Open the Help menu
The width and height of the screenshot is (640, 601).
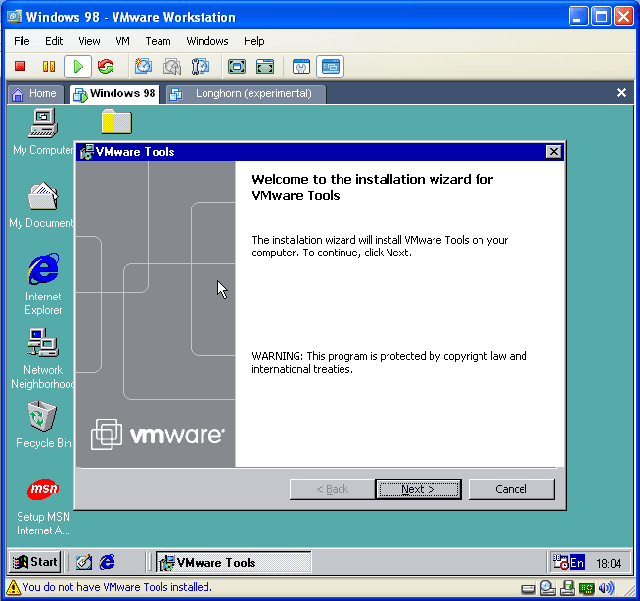pyautogui.click(x=254, y=41)
